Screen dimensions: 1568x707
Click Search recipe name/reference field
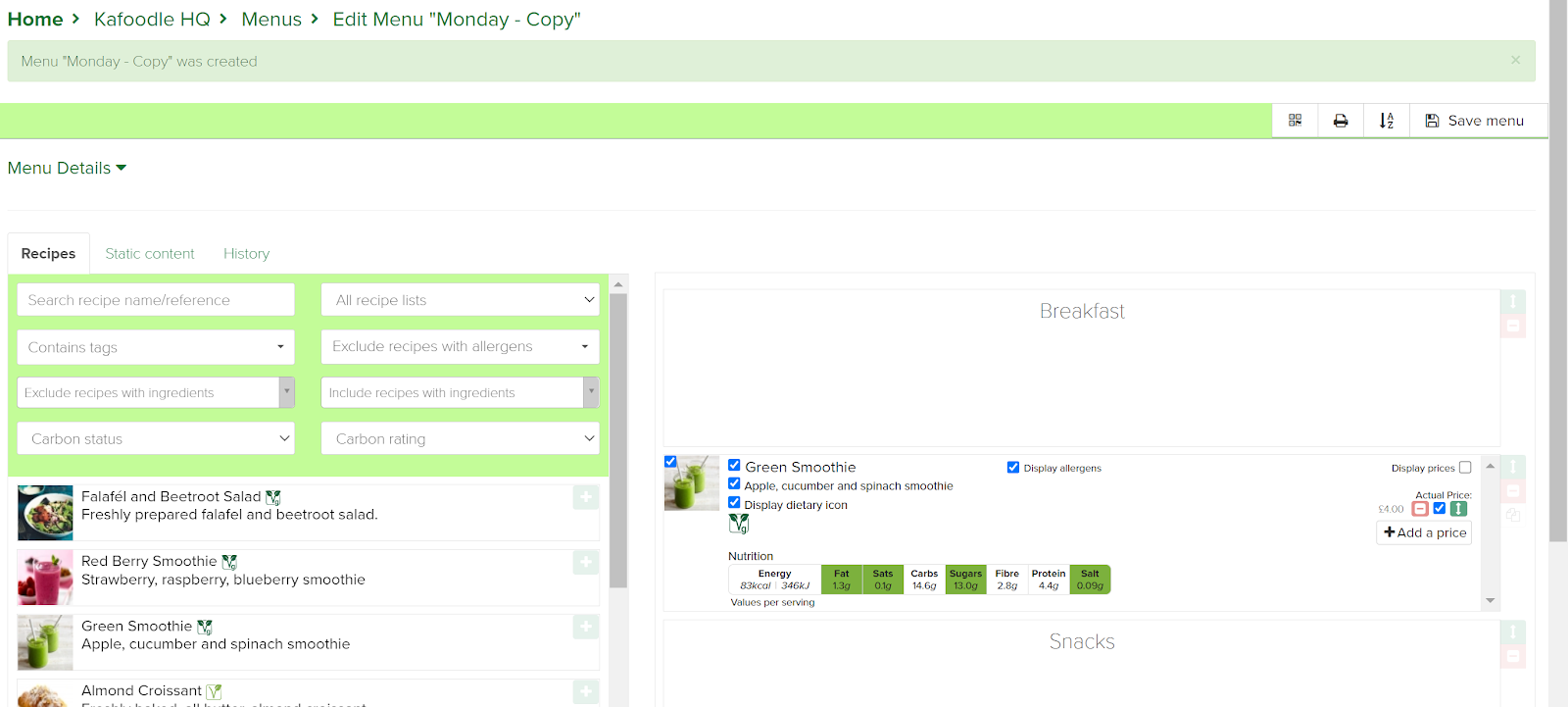pos(156,300)
